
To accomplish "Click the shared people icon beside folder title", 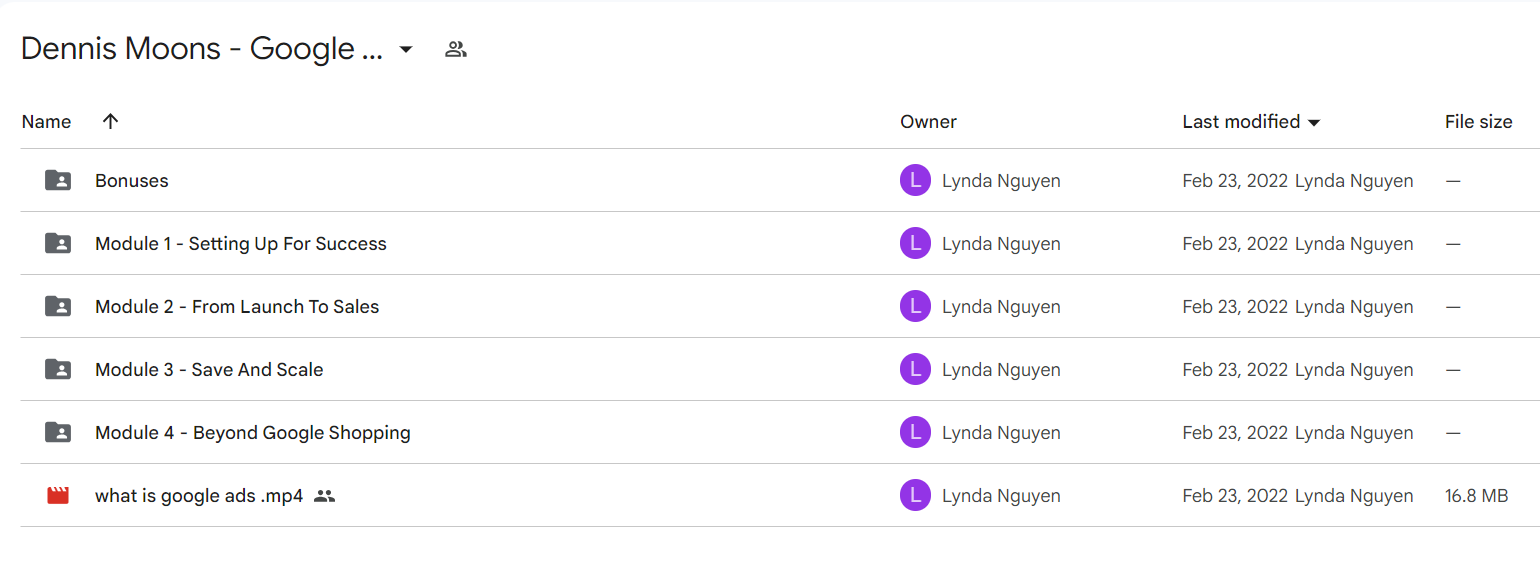I will pyautogui.click(x=456, y=49).
